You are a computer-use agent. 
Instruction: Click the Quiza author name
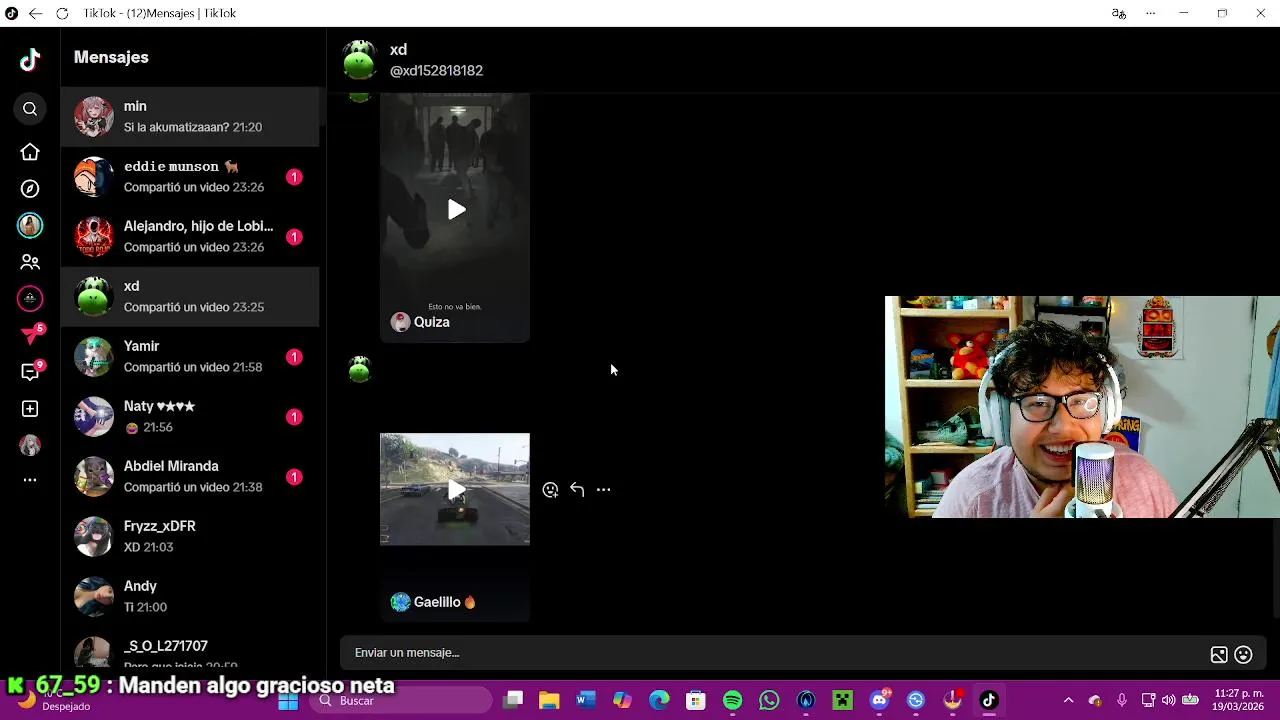tap(431, 322)
